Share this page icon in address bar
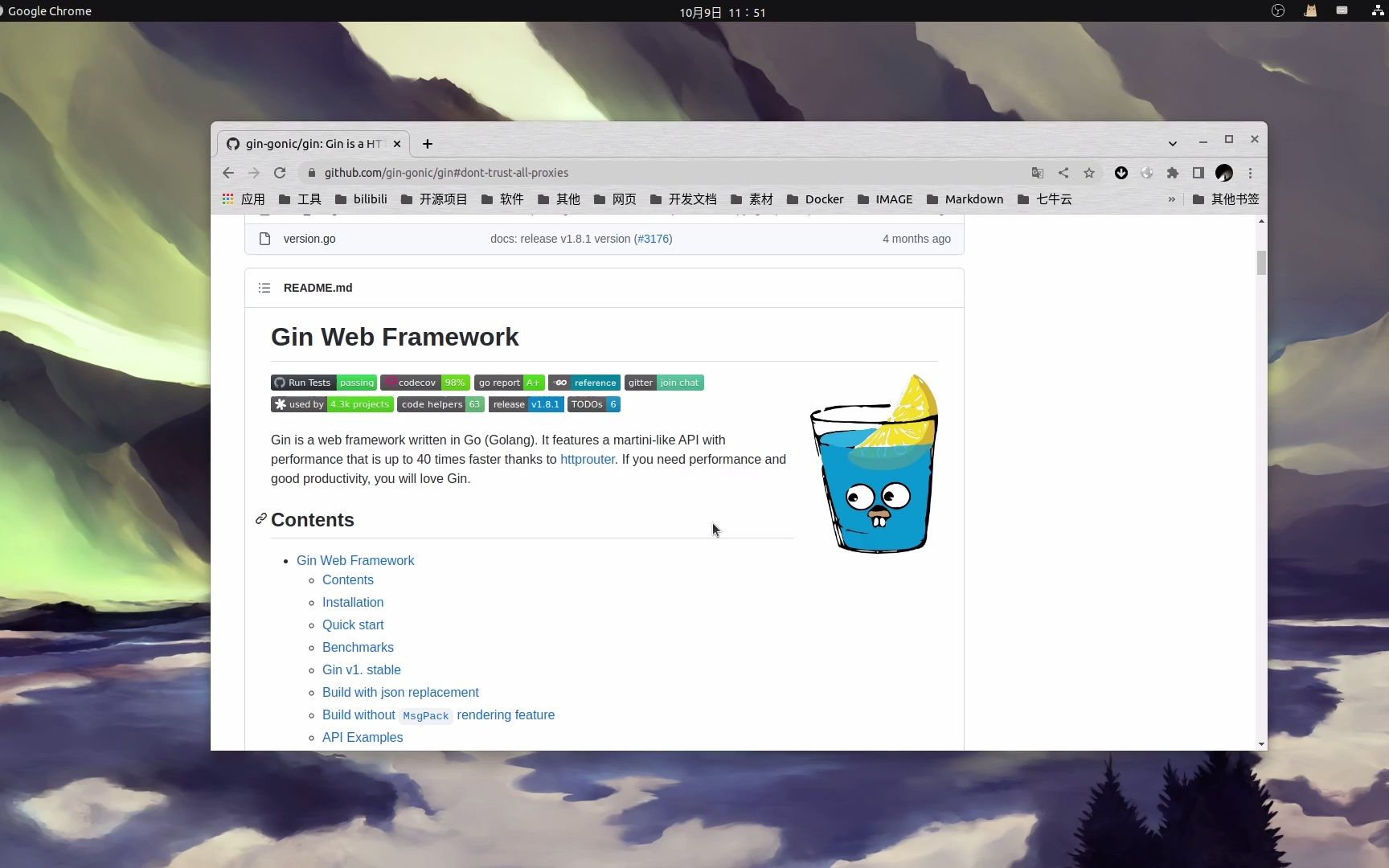This screenshot has height=868, width=1389. click(1063, 173)
